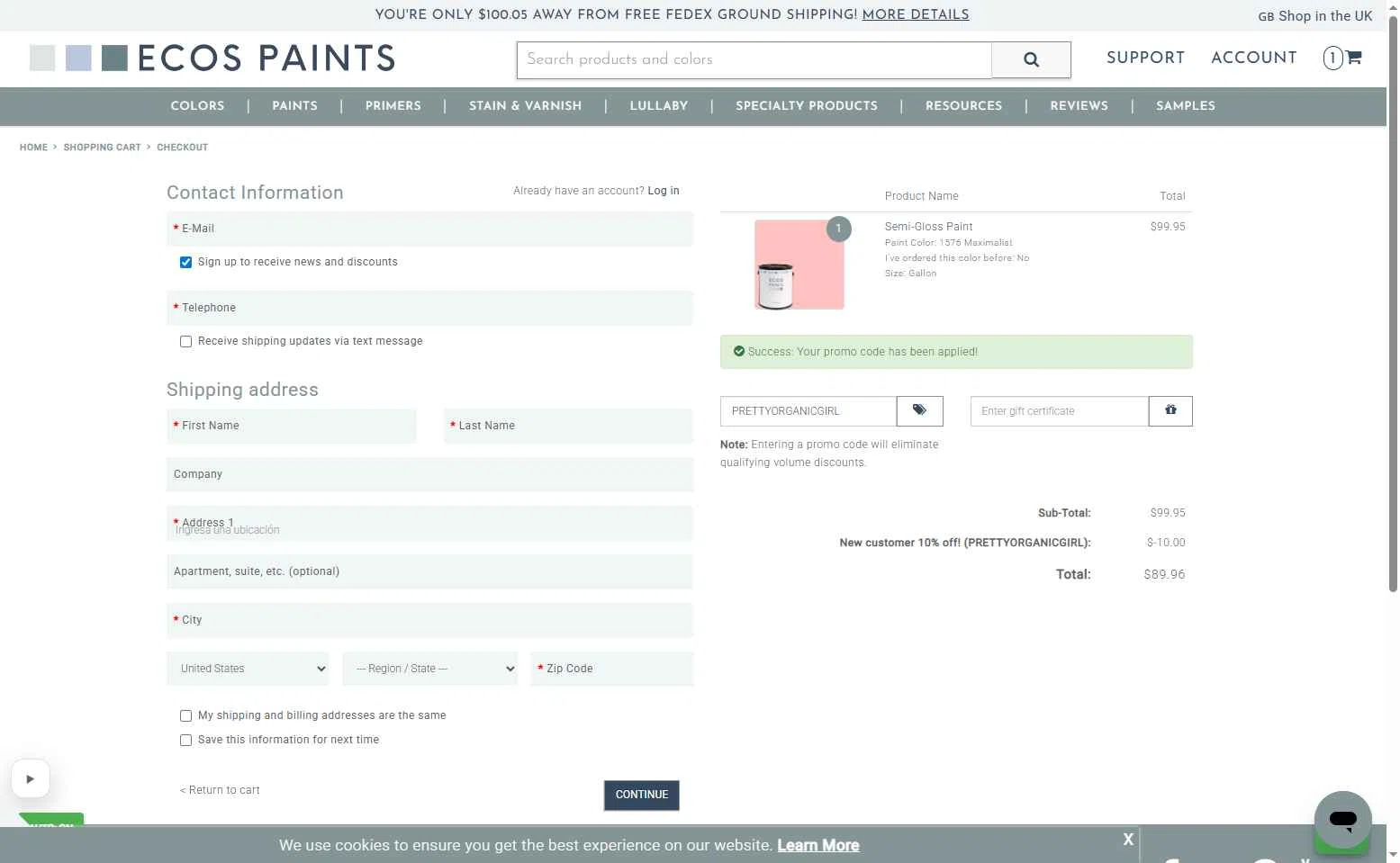
Task: Open the shopping cart icon in header
Action: [x=1353, y=58]
